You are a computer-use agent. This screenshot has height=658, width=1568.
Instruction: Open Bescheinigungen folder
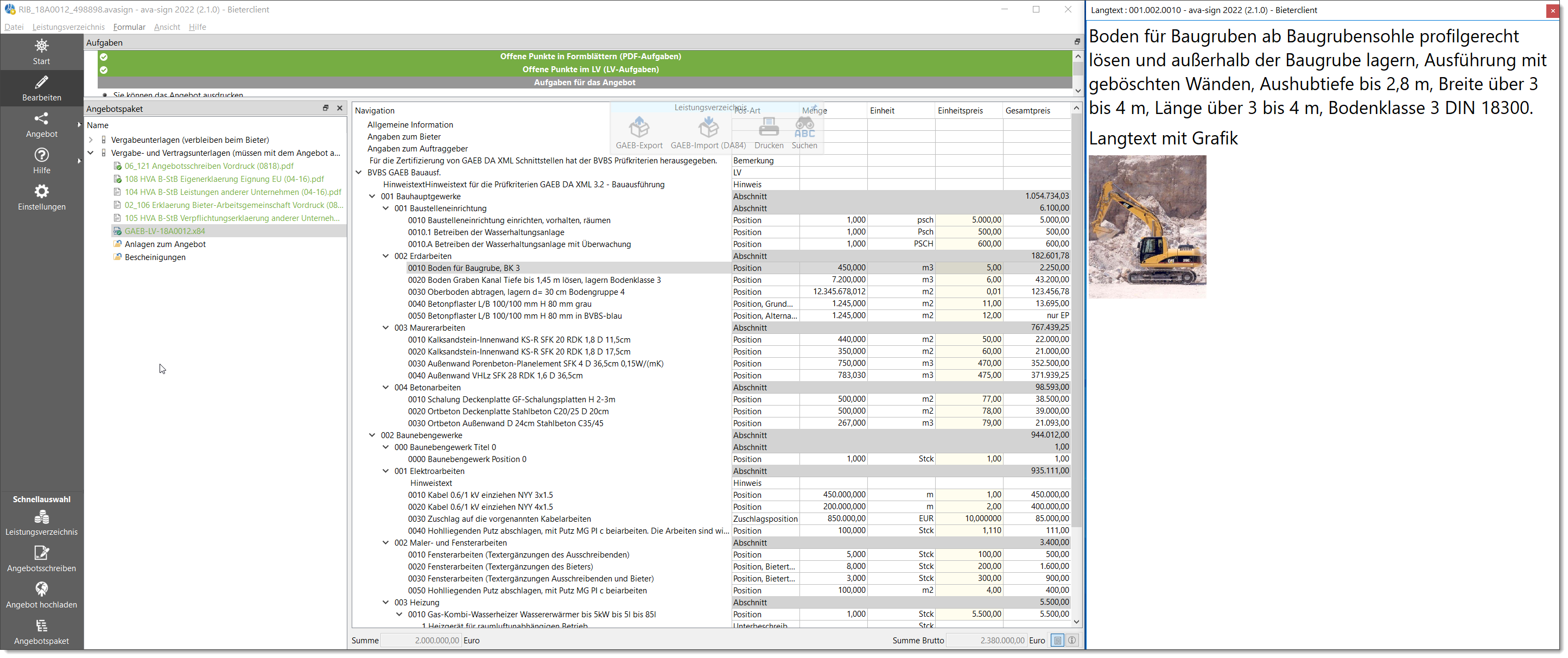[x=155, y=257]
